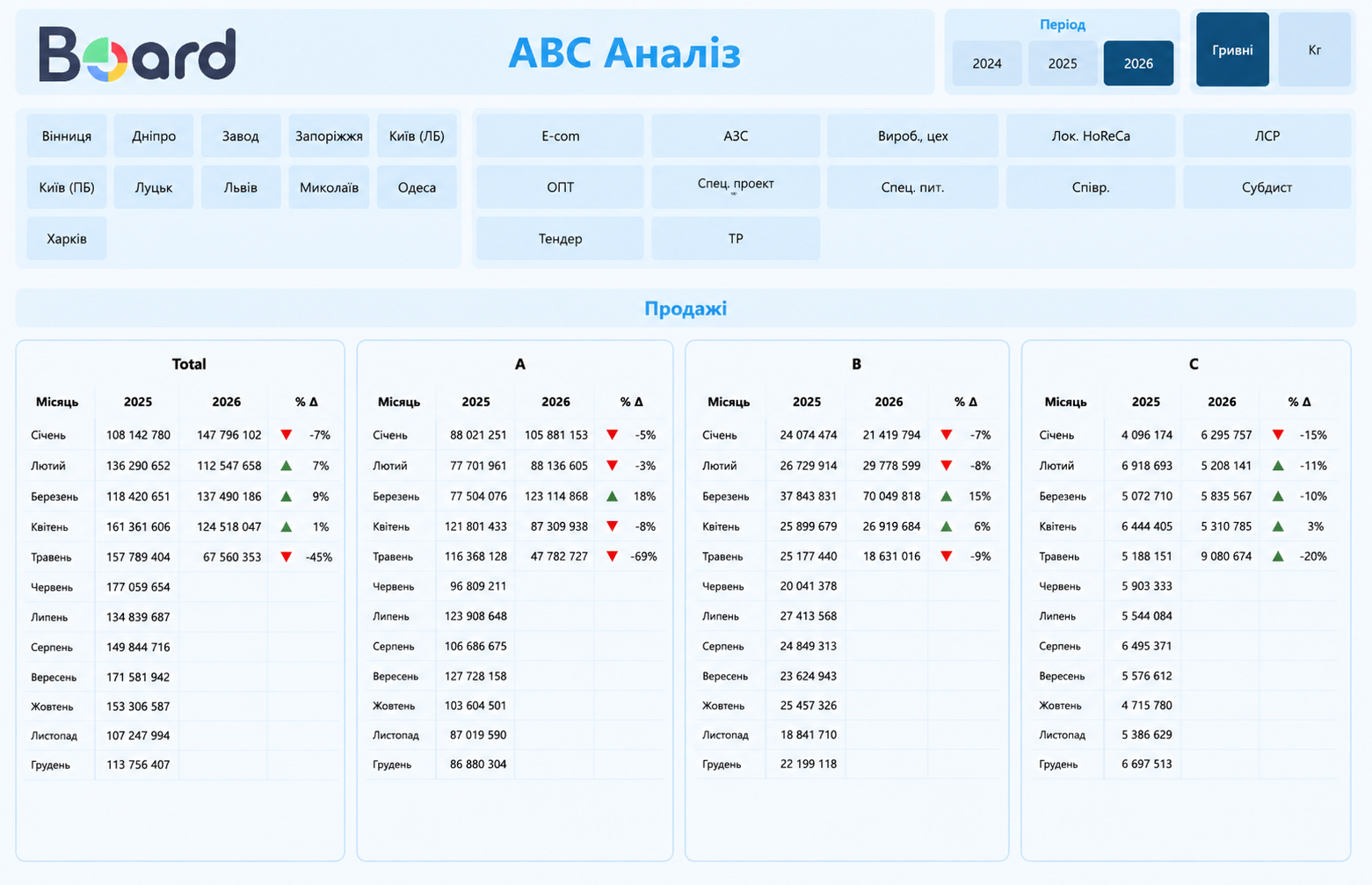Switch units to Кг
This screenshot has height=885, width=1372.
click(1315, 50)
